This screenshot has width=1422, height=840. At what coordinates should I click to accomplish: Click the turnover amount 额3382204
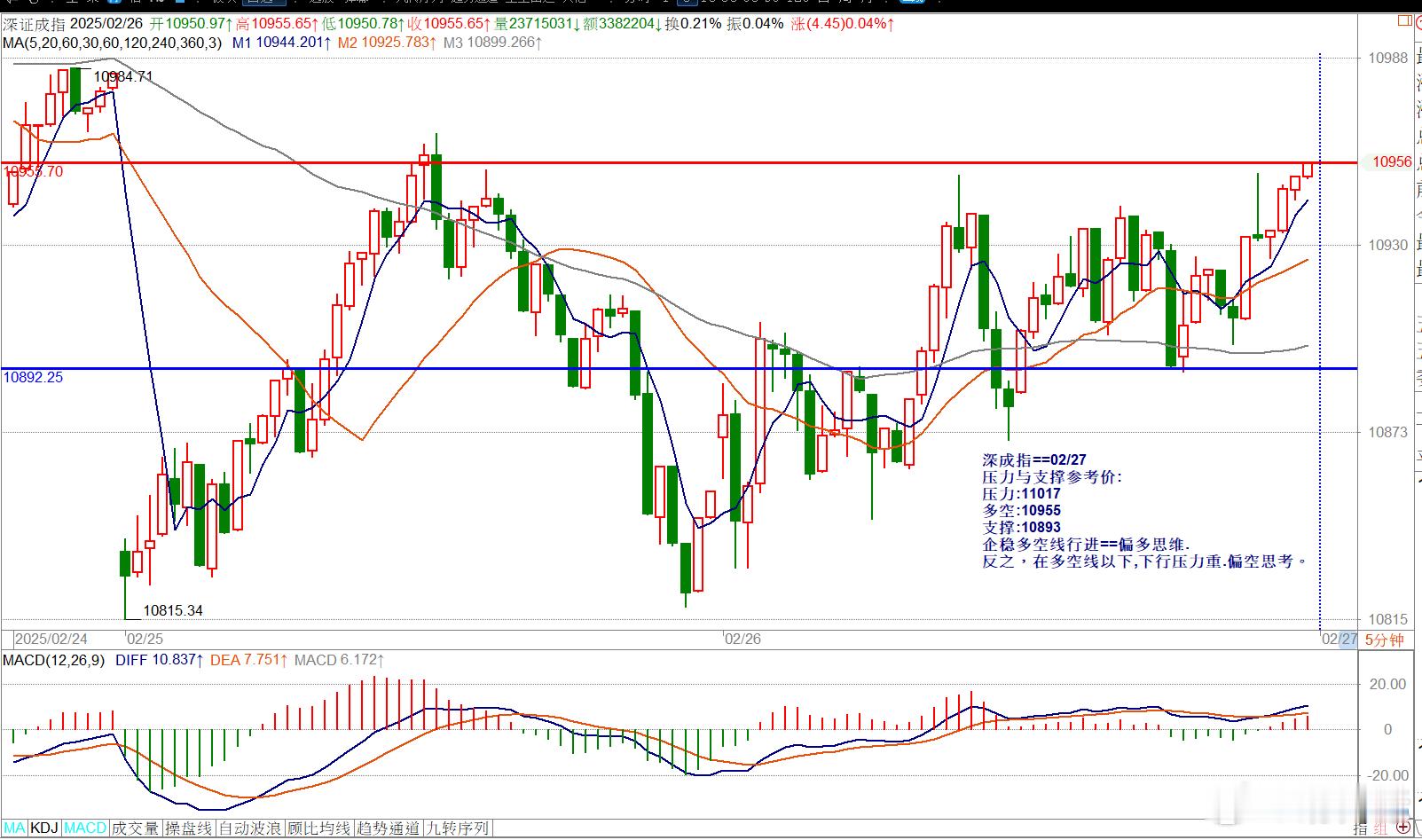621,24
